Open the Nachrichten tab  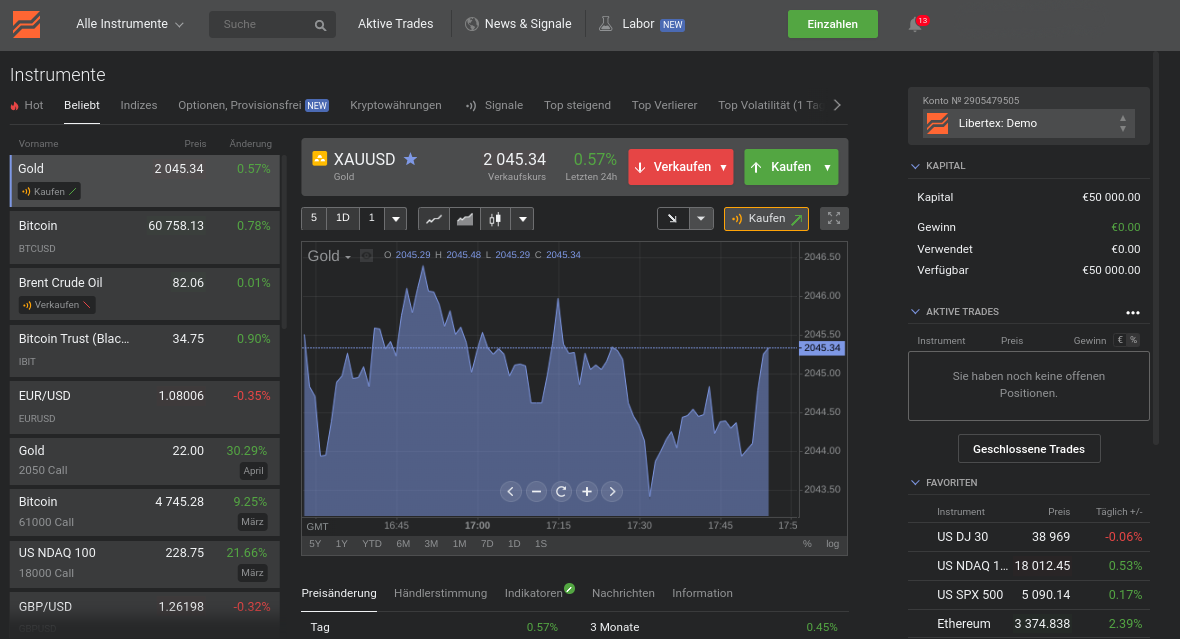[623, 593]
